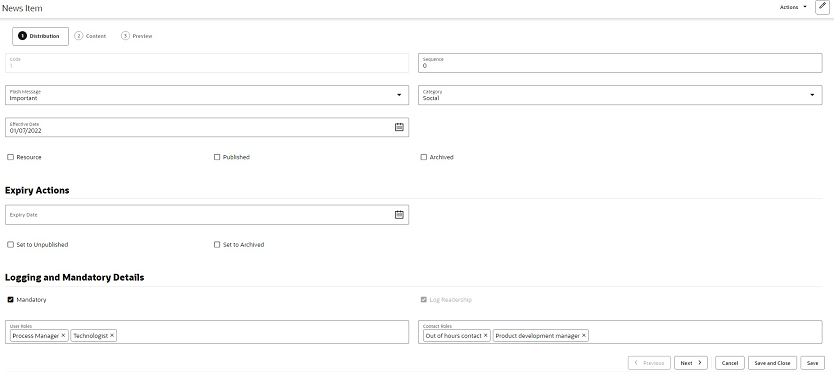
Task: Remove the Product development manager chip
Action: [x=584, y=336]
